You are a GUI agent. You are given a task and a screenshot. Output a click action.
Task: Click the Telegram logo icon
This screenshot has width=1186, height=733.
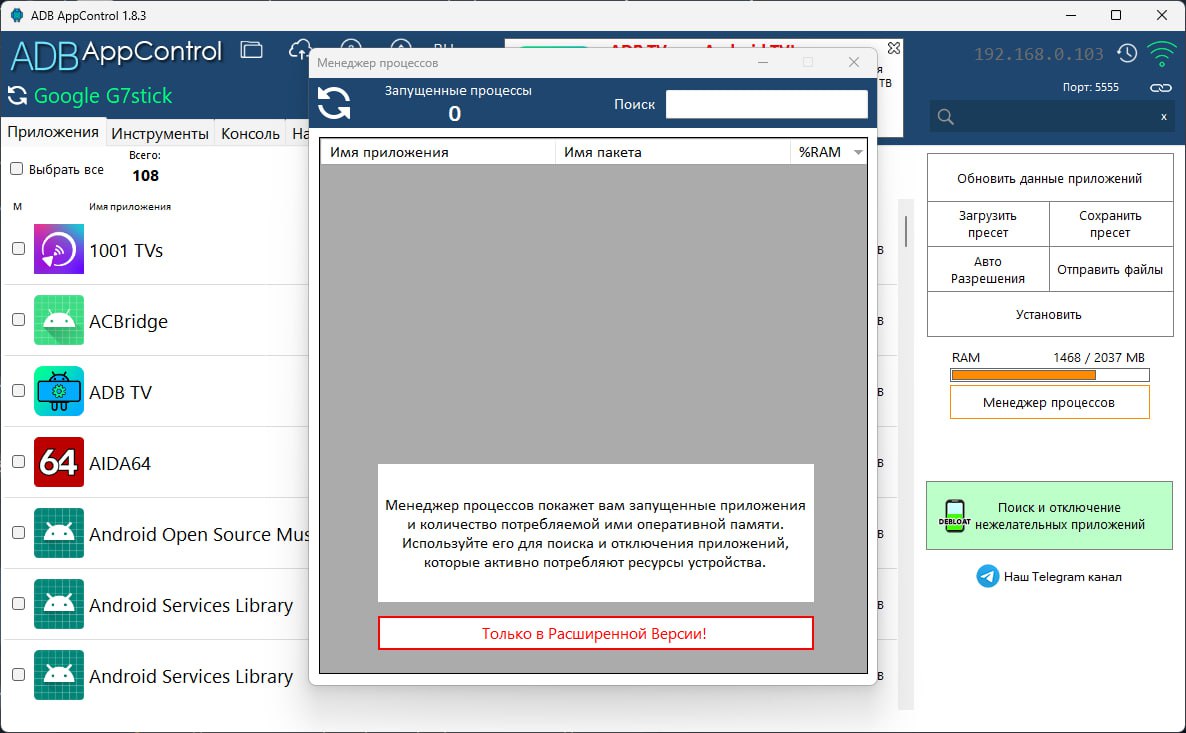pyautogui.click(x=987, y=576)
